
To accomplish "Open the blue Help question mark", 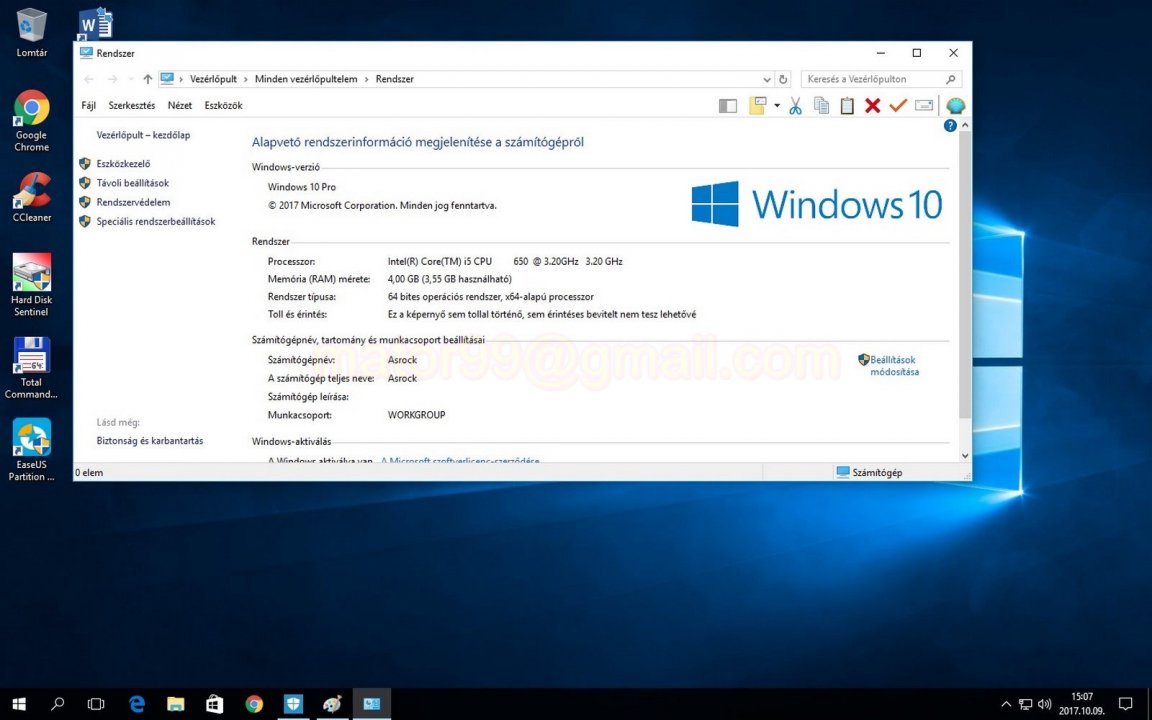I will tap(949, 126).
